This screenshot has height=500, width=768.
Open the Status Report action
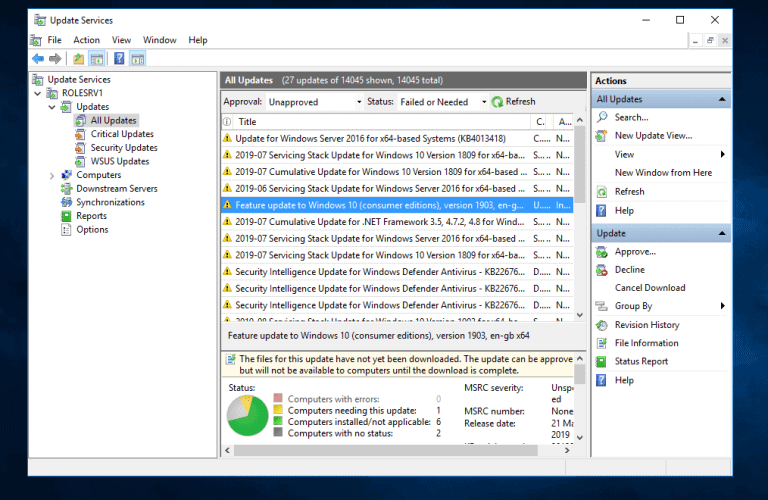pyautogui.click(x=641, y=361)
